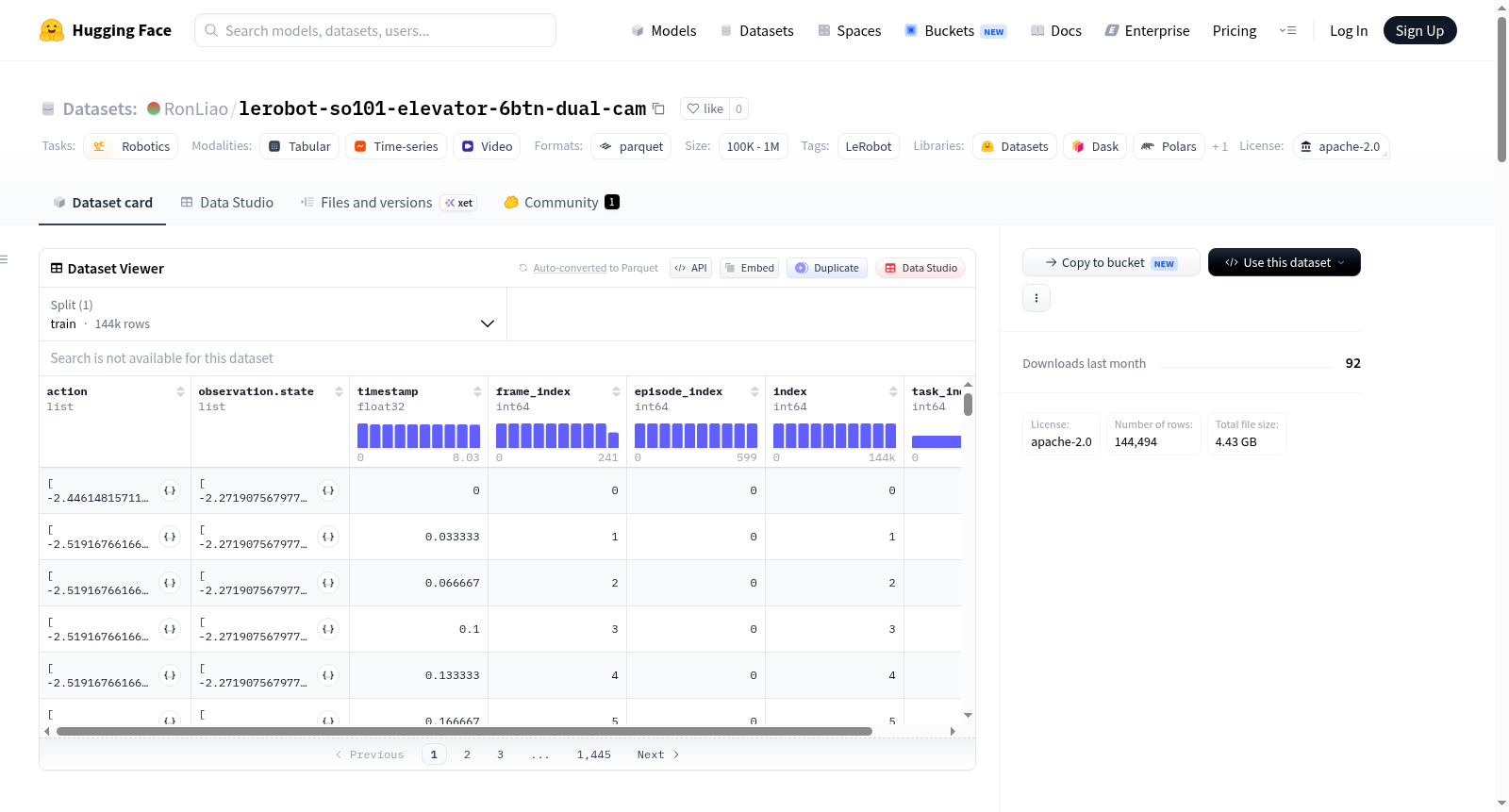Click the Log In link

tap(1349, 30)
